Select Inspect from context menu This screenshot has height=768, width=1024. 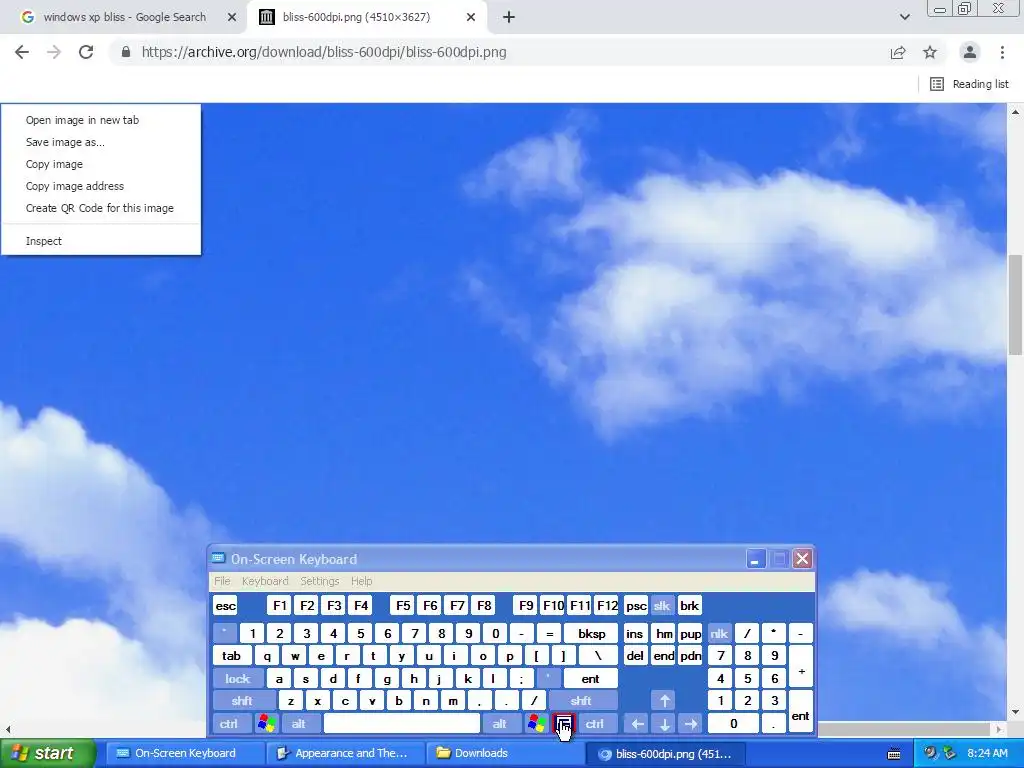point(101,241)
